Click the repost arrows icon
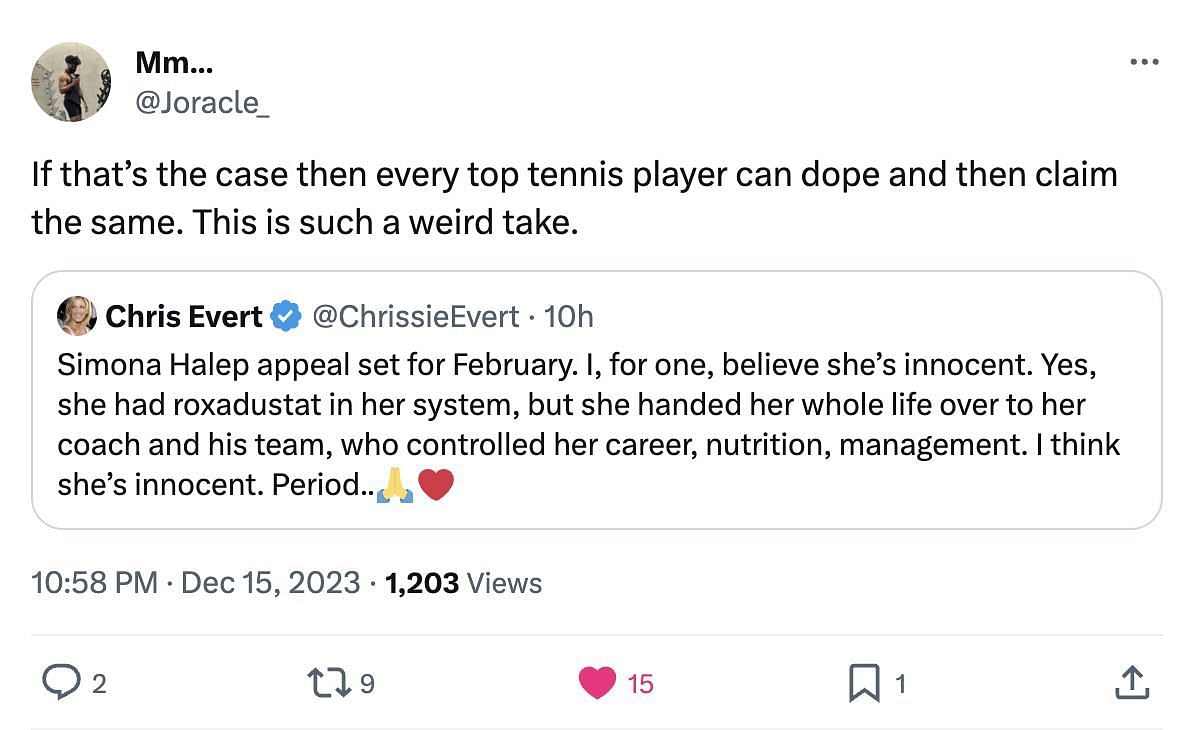This screenshot has width=1186, height=730. [331, 683]
